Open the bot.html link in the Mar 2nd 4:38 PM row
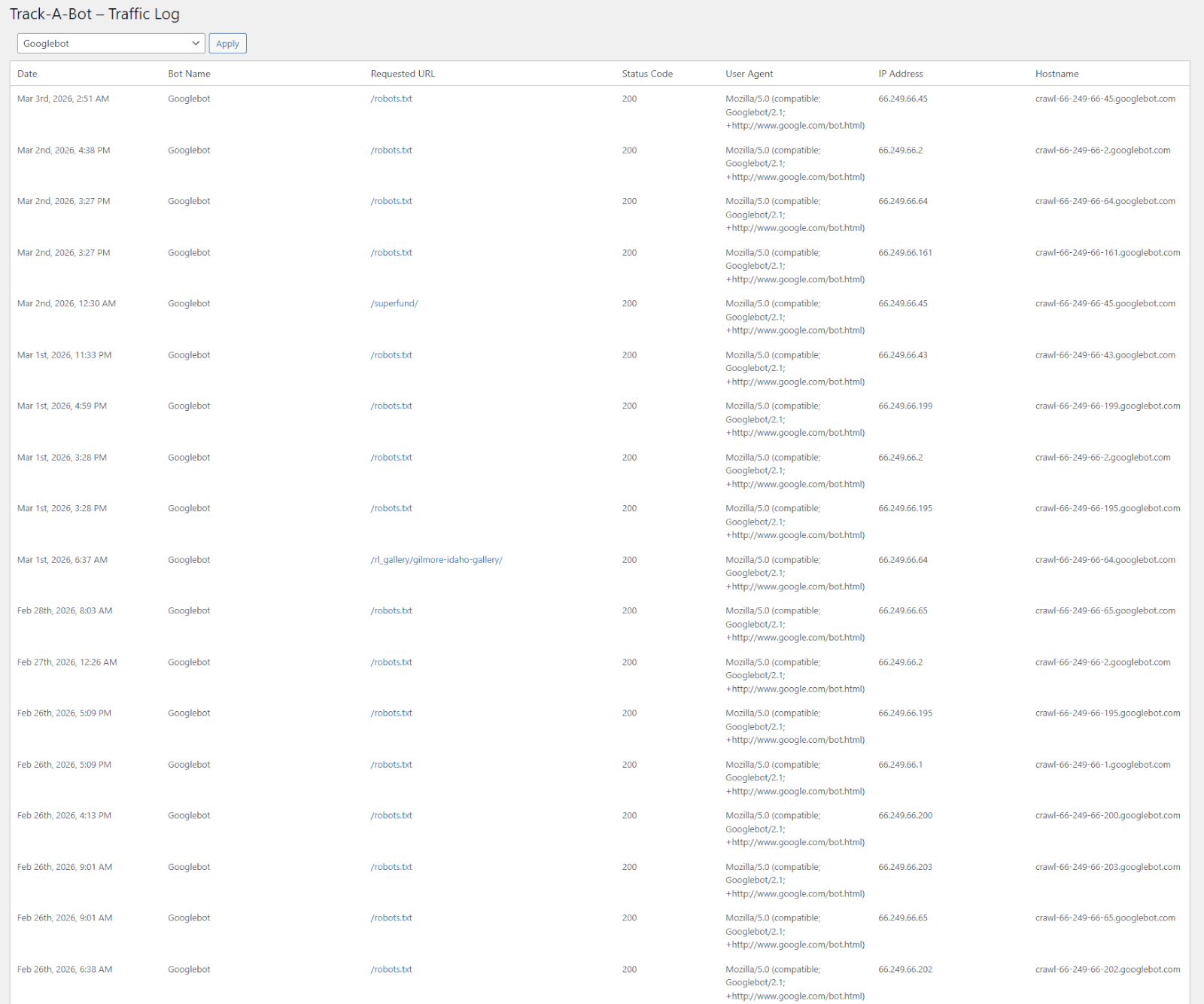Screen dimensions: 1204x1004 click(x=795, y=177)
